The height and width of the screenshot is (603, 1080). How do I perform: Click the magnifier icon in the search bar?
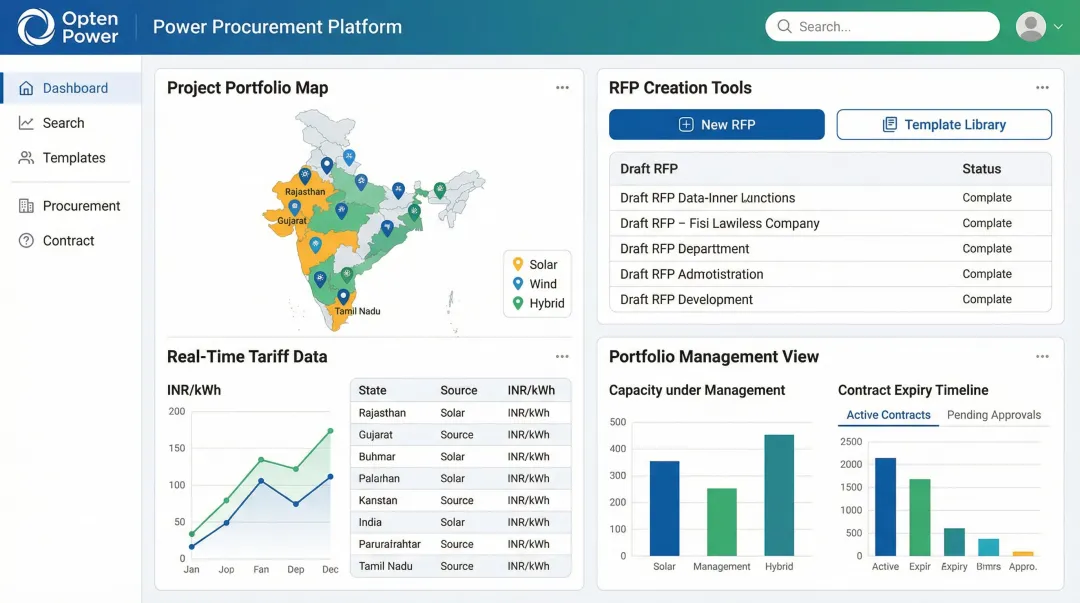click(784, 26)
